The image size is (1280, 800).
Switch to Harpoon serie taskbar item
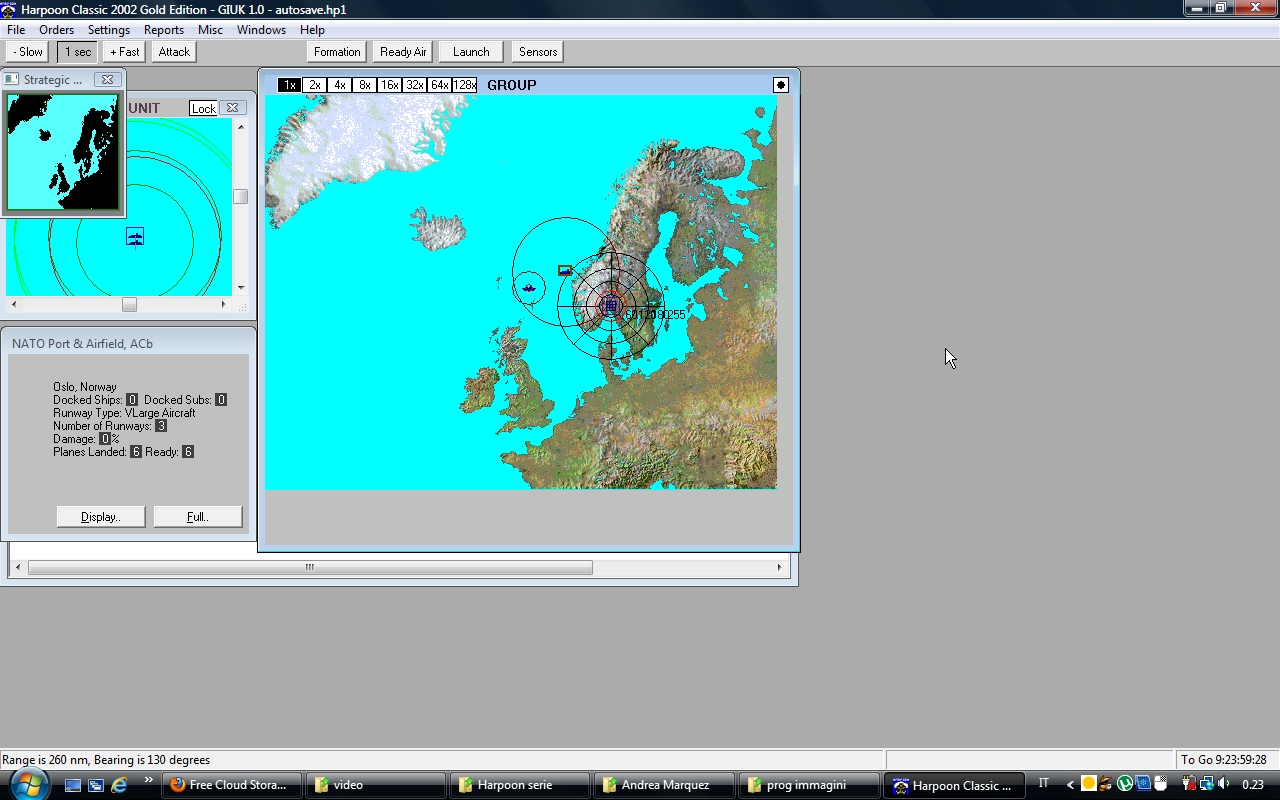[519, 785]
